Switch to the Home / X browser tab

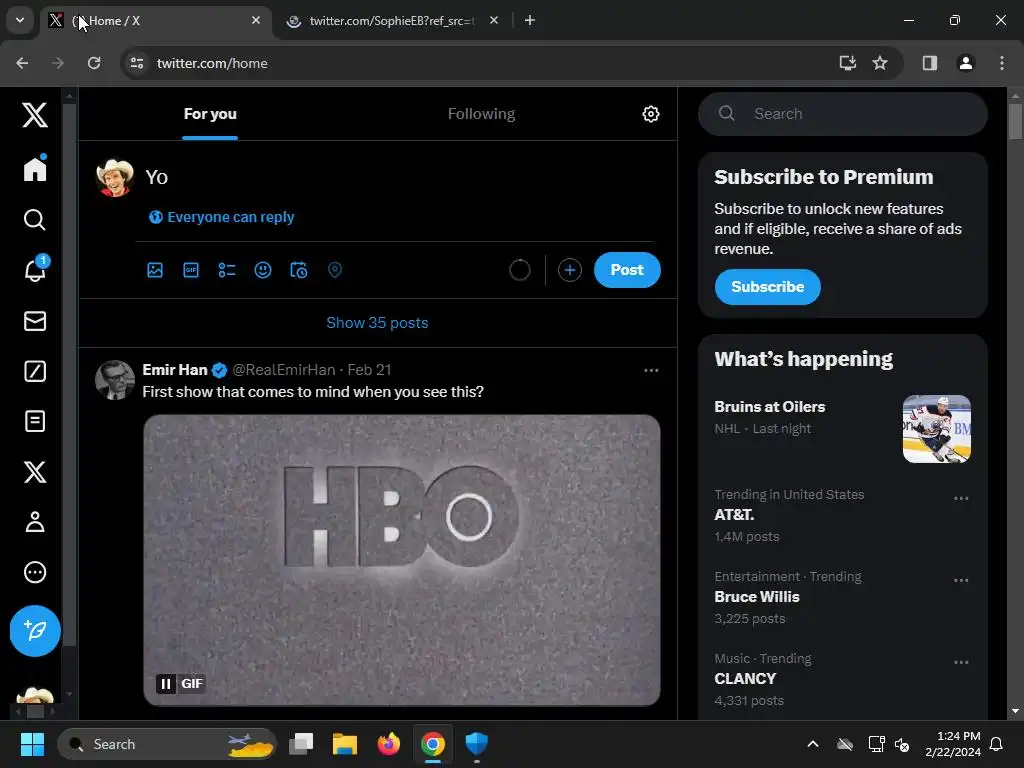click(x=155, y=21)
